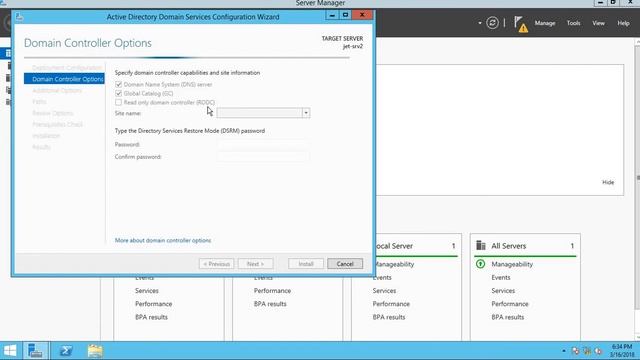Image resolution: width=640 pixels, height=360 pixels.
Task: Toggle Read only domain controller (RODC) checkbox
Action: pos(118,102)
